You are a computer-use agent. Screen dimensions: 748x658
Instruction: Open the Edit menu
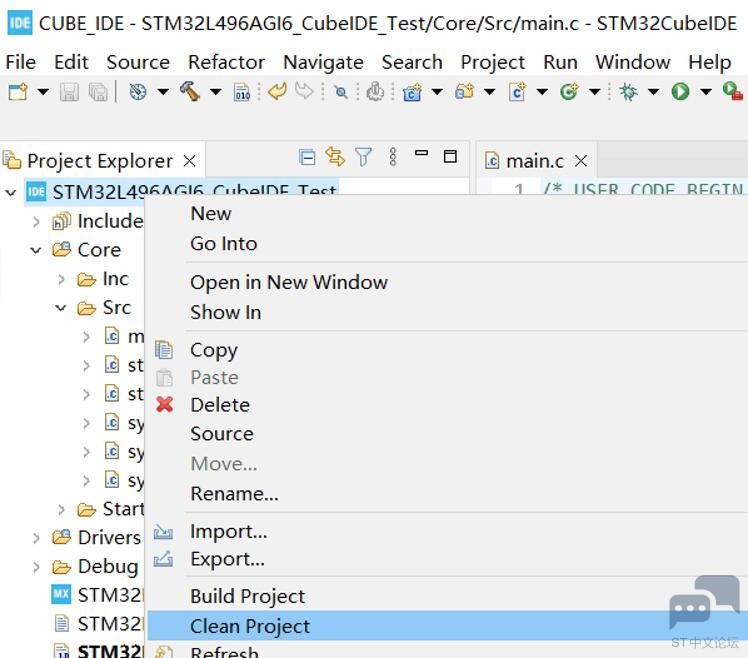71,62
